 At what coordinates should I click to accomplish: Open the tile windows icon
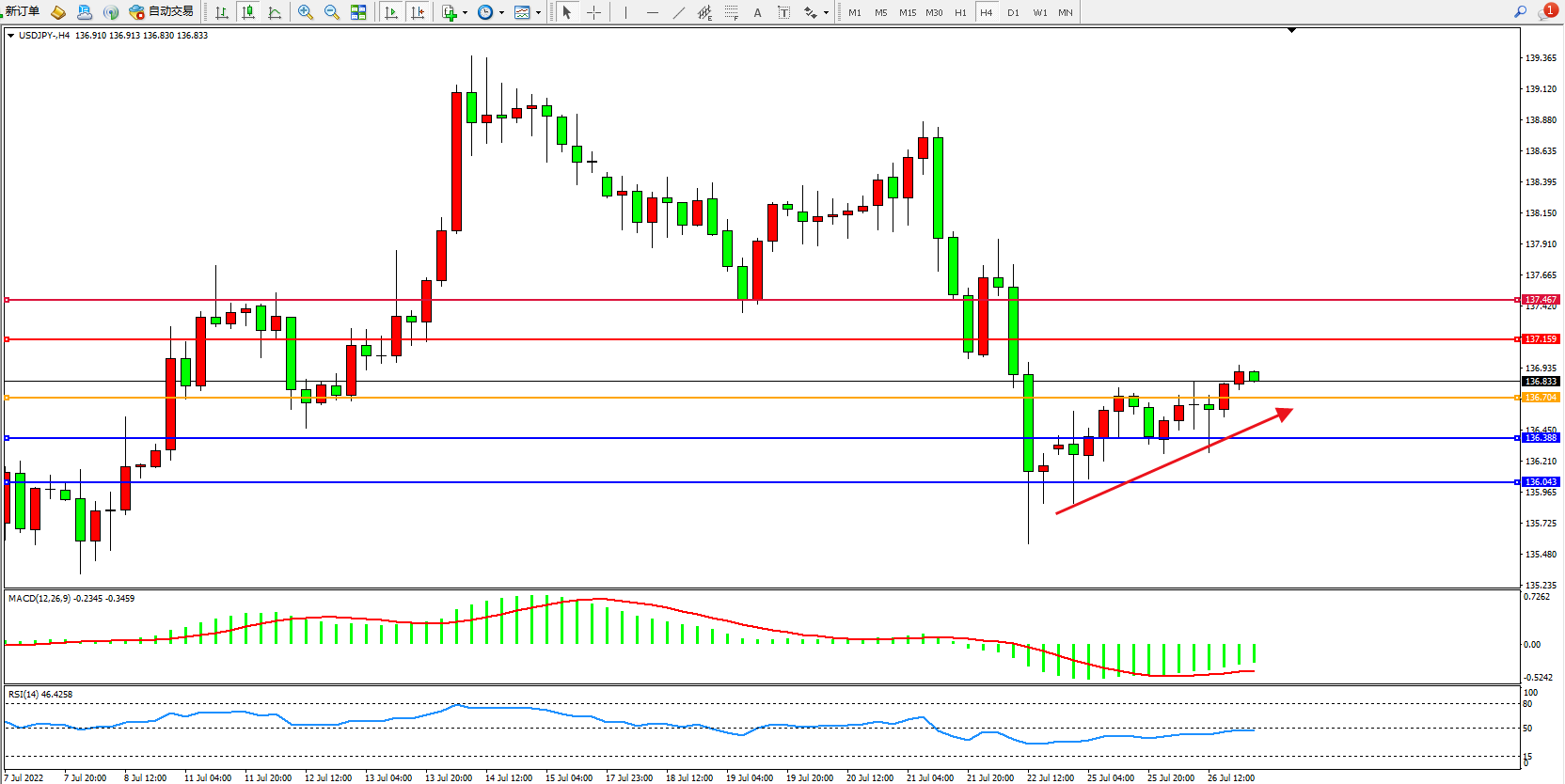pos(358,12)
